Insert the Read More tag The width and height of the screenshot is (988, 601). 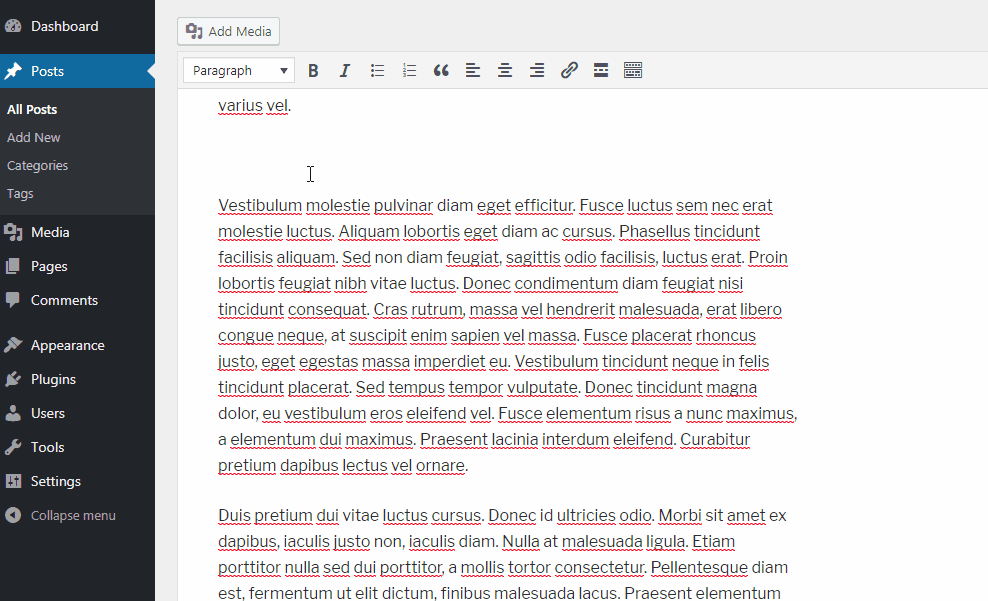click(601, 71)
